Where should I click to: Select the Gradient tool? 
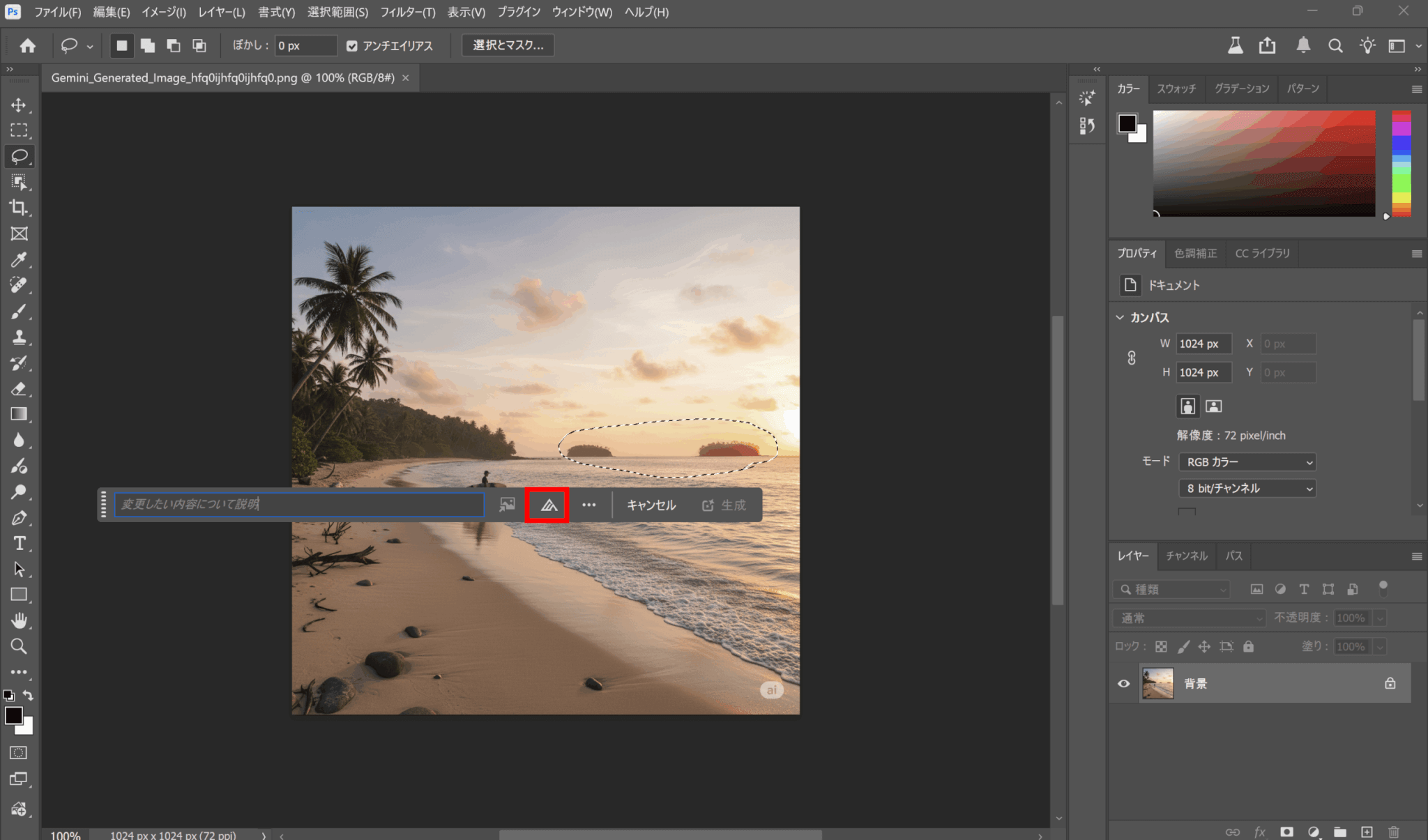tap(19, 414)
